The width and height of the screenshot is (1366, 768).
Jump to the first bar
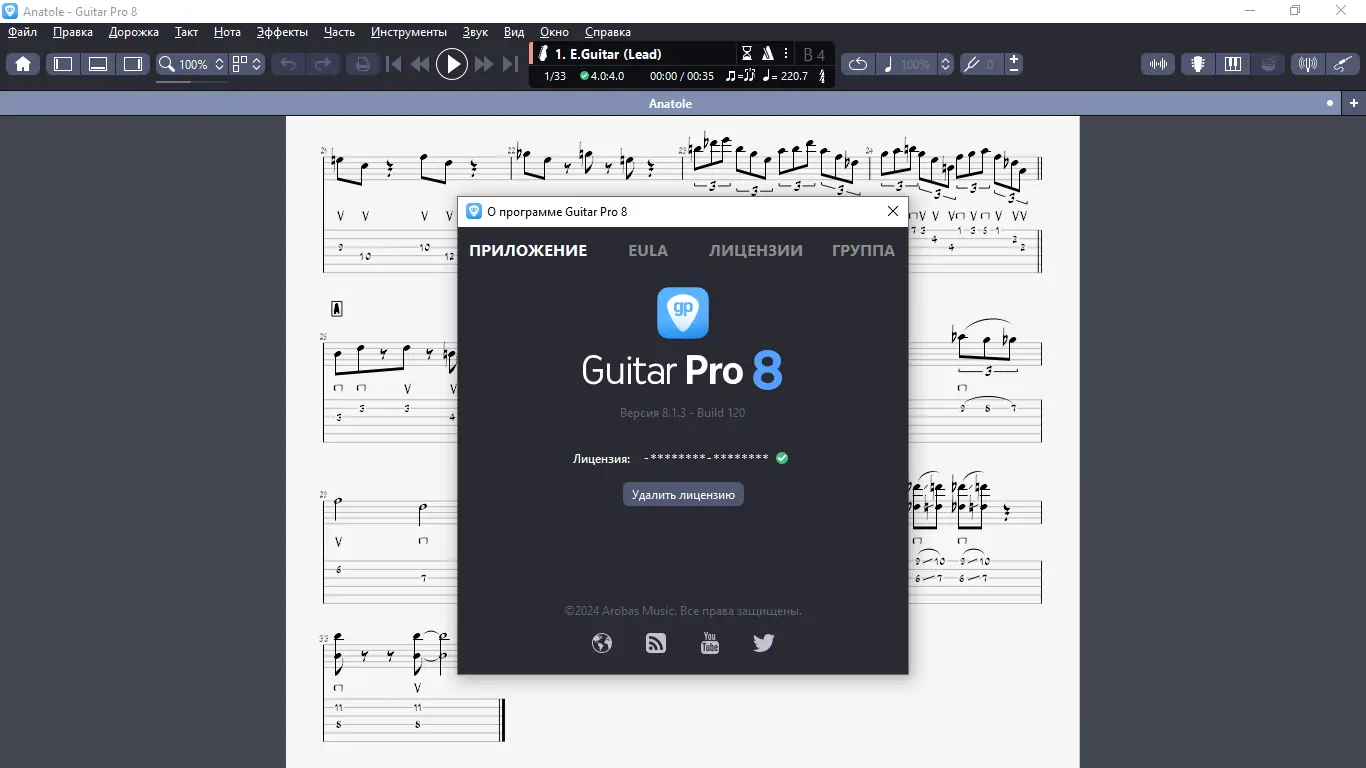tap(394, 64)
